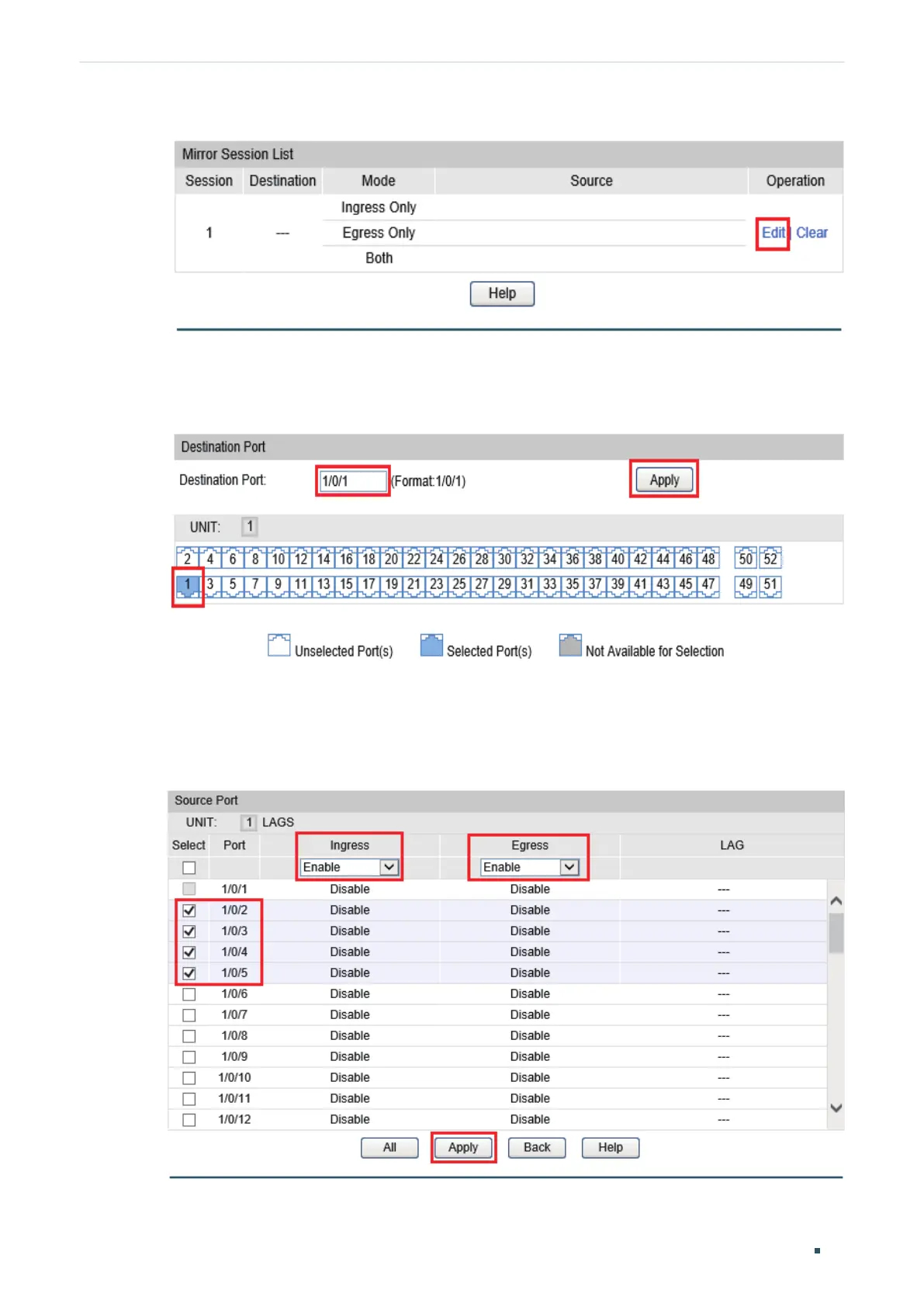Select port 43 icon in the port panel
Image resolution: width=924 pixels, height=1307 pixels.
pos(663,586)
